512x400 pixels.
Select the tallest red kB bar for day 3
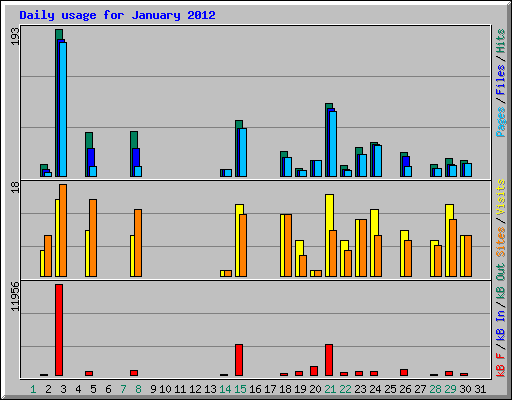[59, 330]
